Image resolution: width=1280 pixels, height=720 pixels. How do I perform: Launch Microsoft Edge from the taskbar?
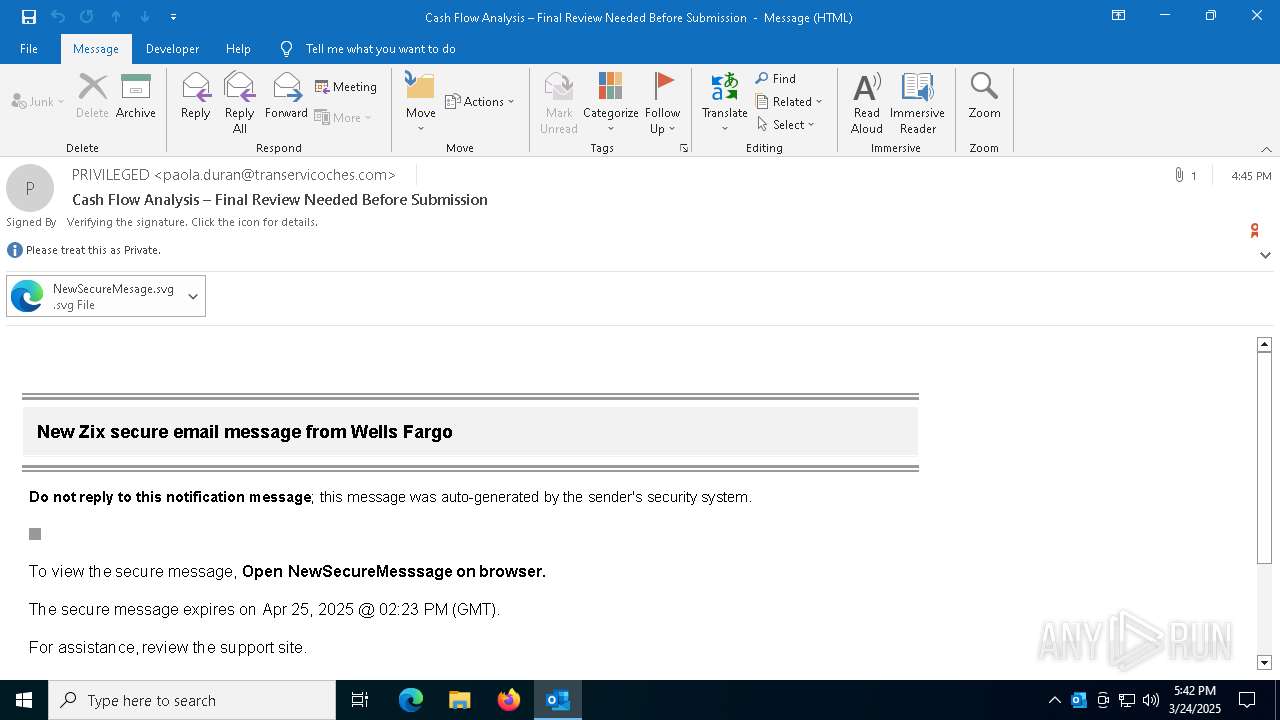411,700
